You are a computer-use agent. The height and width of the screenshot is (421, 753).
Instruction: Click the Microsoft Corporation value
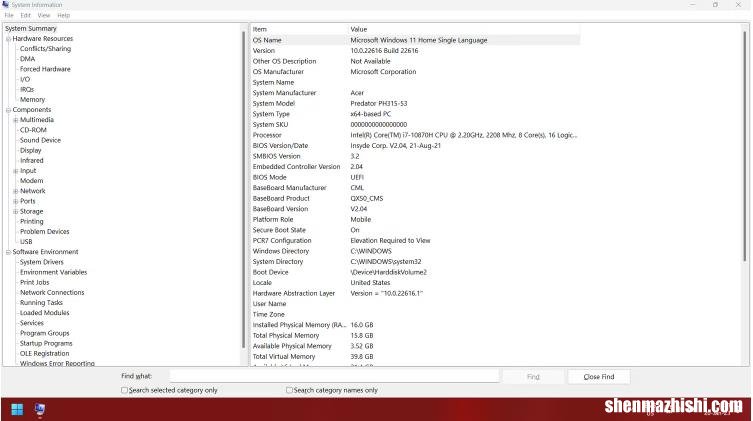click(x=383, y=72)
